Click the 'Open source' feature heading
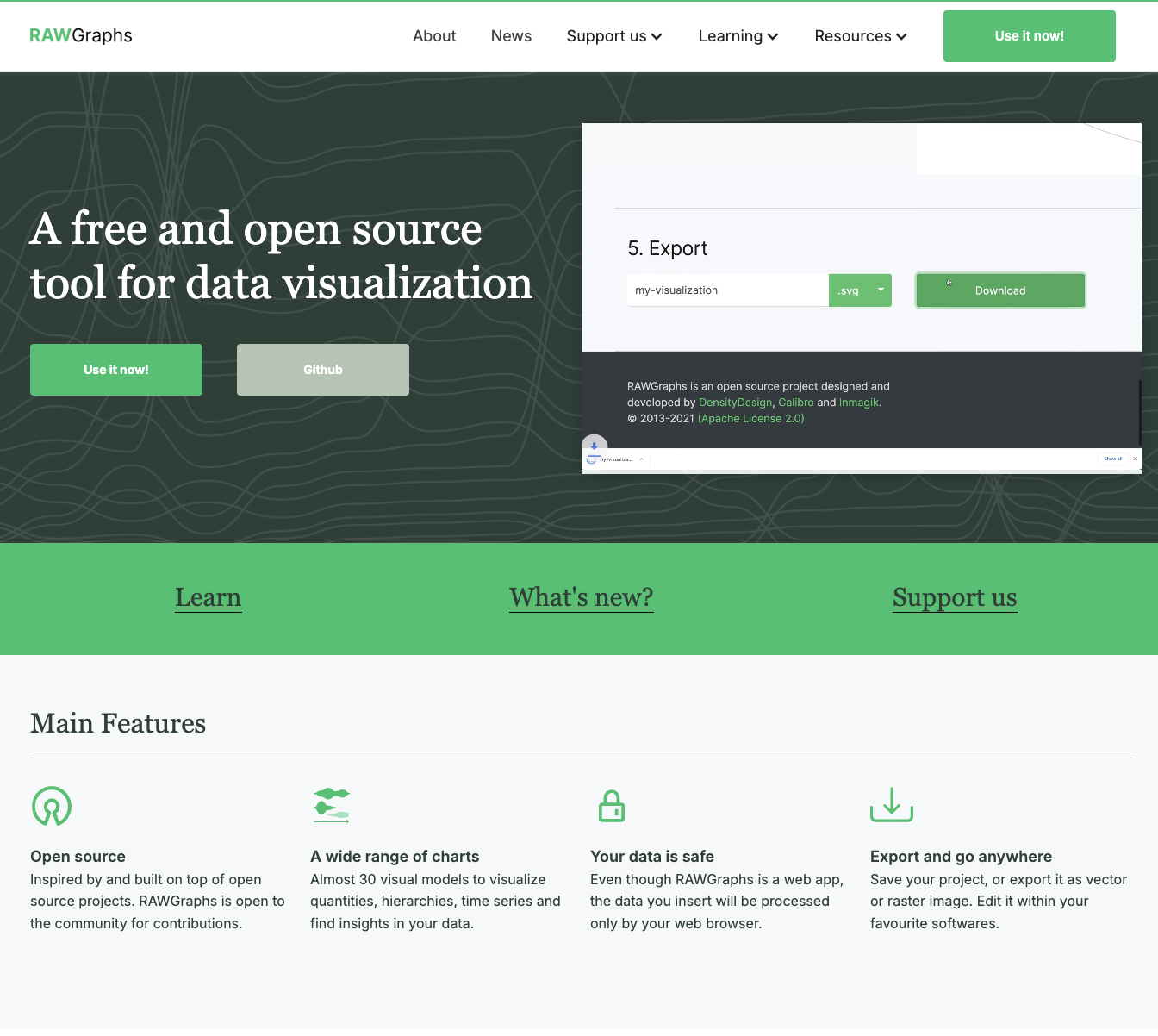Viewport: 1158px width, 1036px height. 78,857
